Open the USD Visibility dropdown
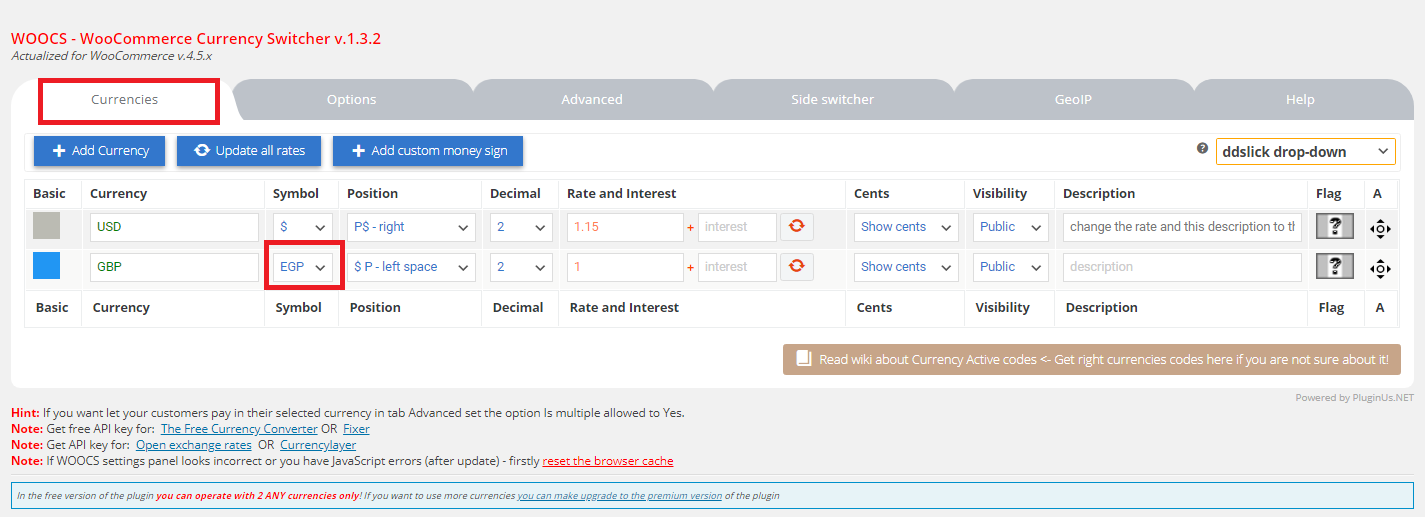Image resolution: width=1425 pixels, height=517 pixels. [x=1011, y=227]
